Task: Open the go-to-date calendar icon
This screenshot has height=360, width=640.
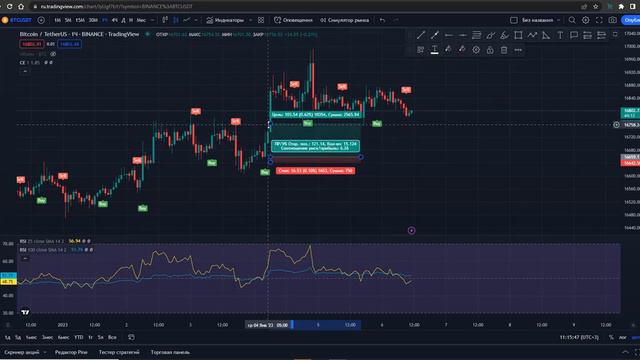Action: click(x=131, y=337)
